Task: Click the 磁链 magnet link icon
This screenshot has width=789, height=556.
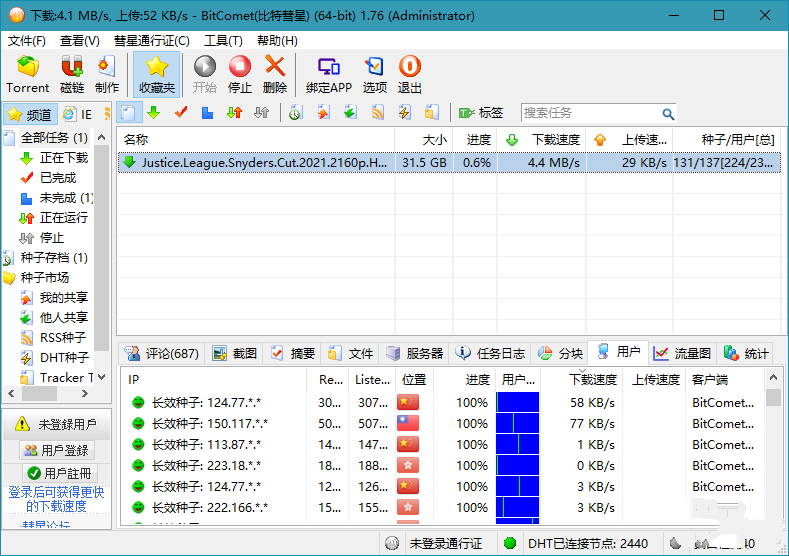Action: [72, 75]
